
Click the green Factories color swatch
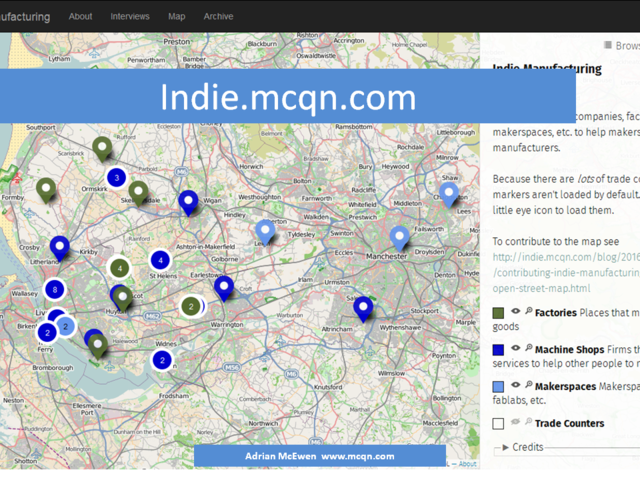[x=498, y=313]
